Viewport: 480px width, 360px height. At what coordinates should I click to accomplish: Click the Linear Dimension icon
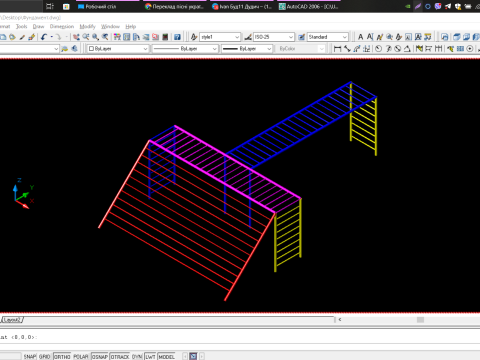[337, 49]
